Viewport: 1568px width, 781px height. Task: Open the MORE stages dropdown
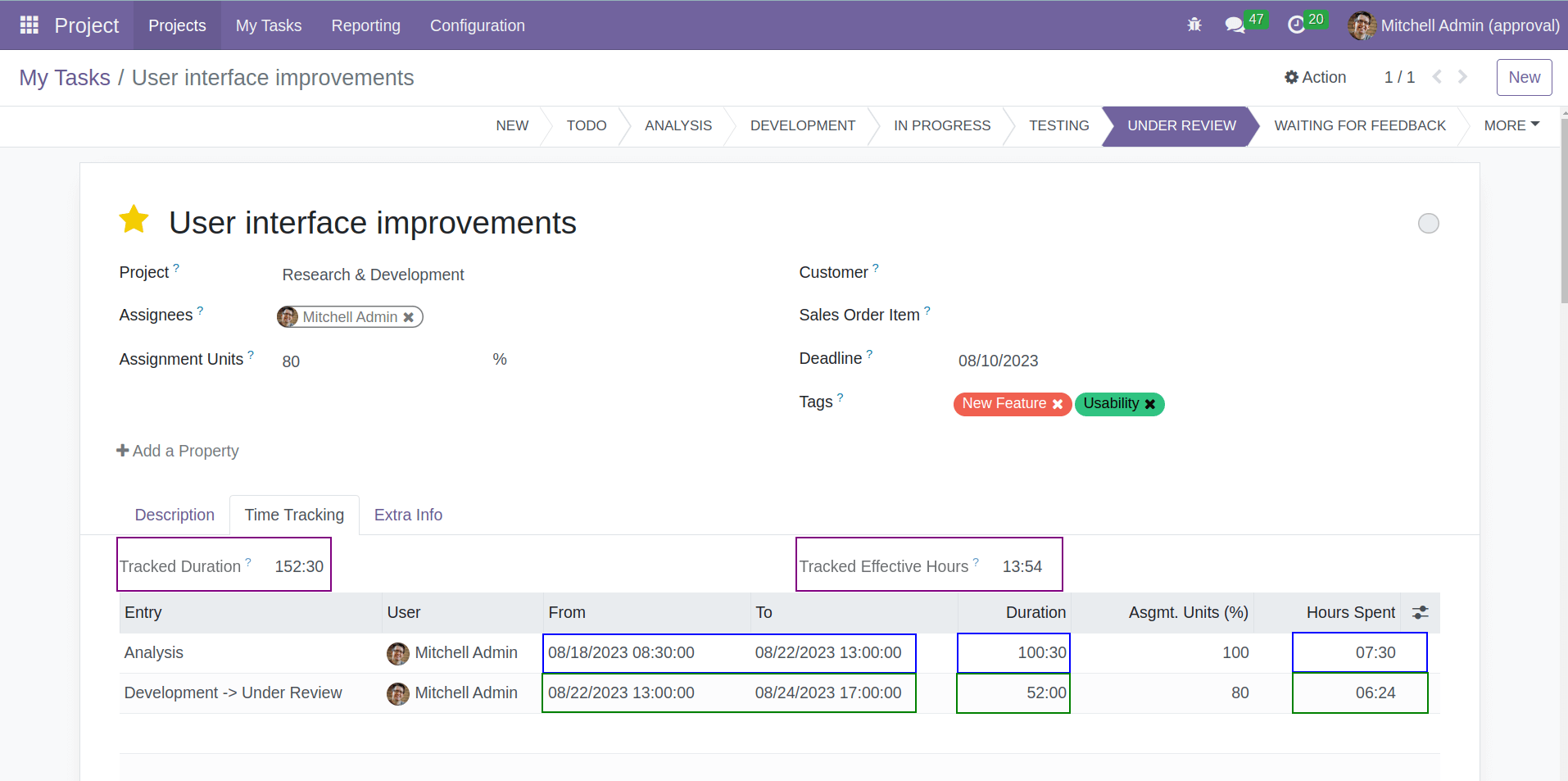[x=1511, y=125]
